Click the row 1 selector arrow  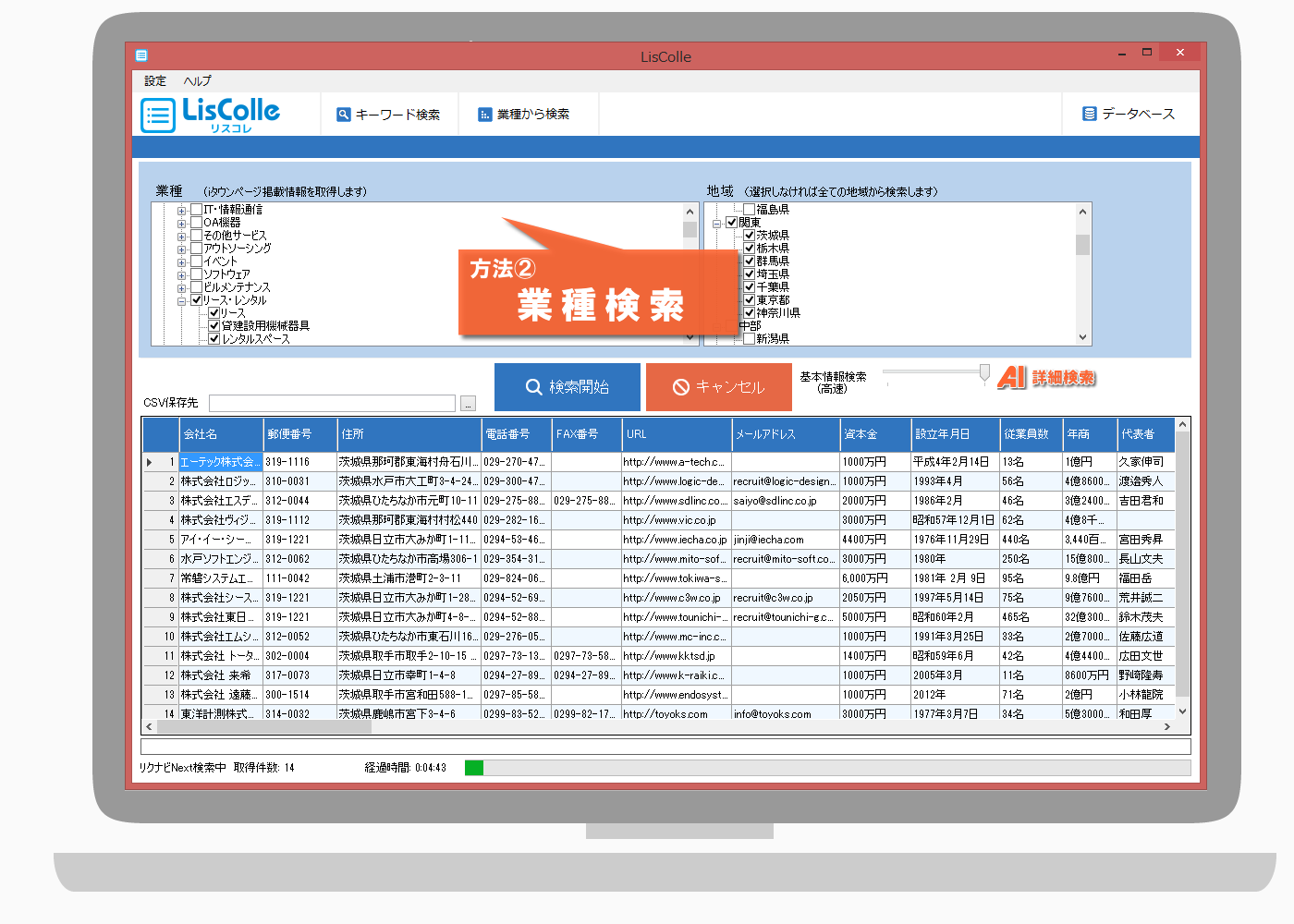point(150,462)
